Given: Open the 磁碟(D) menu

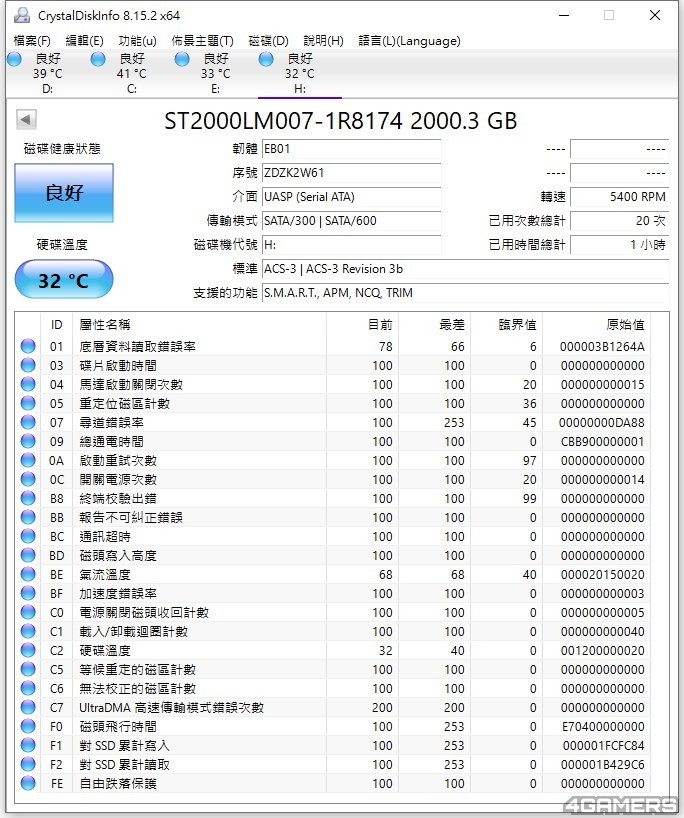Looking at the screenshot, I should pos(268,41).
